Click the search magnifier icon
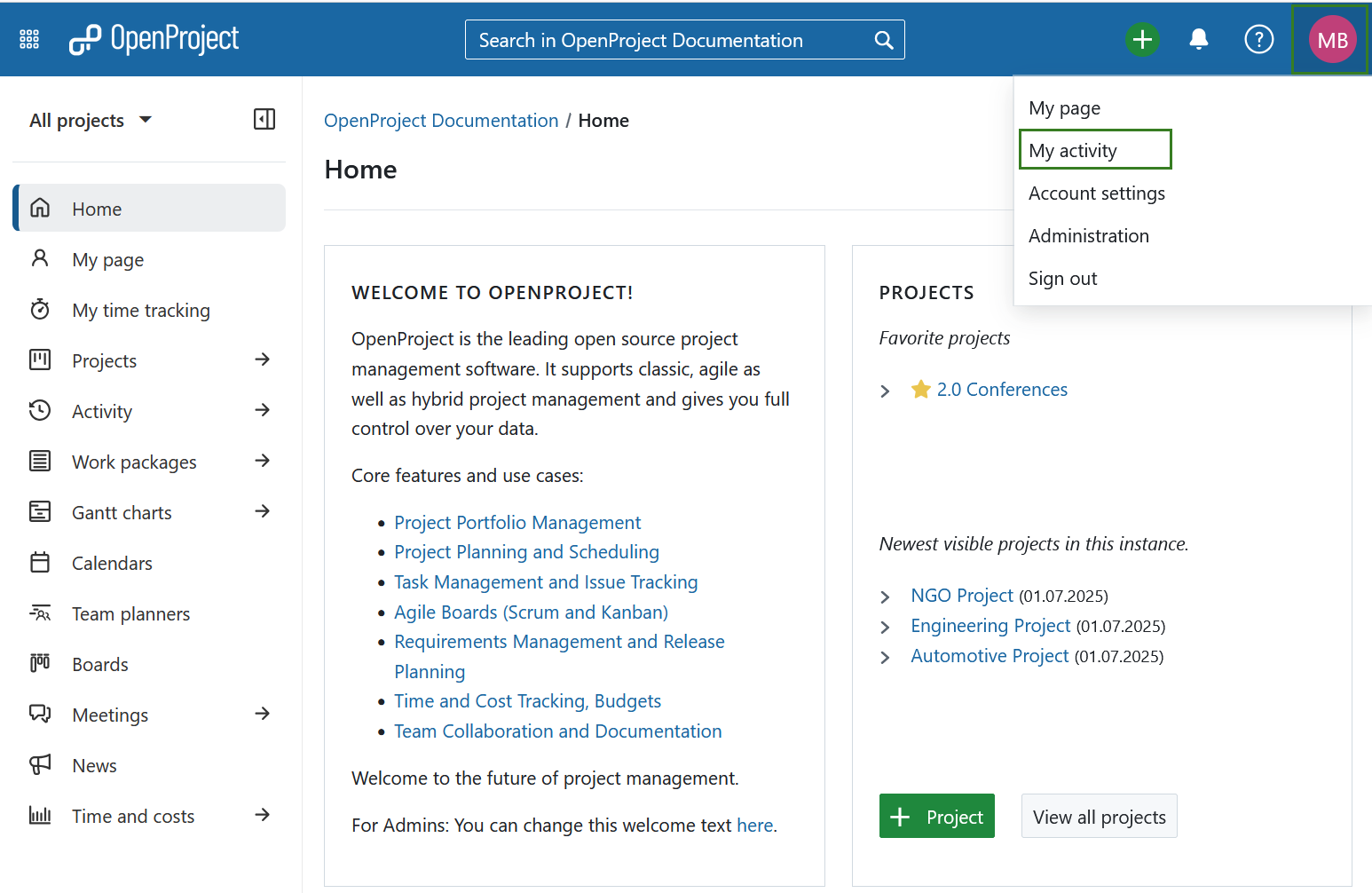Viewport: 1372px width, 893px height. [884, 40]
